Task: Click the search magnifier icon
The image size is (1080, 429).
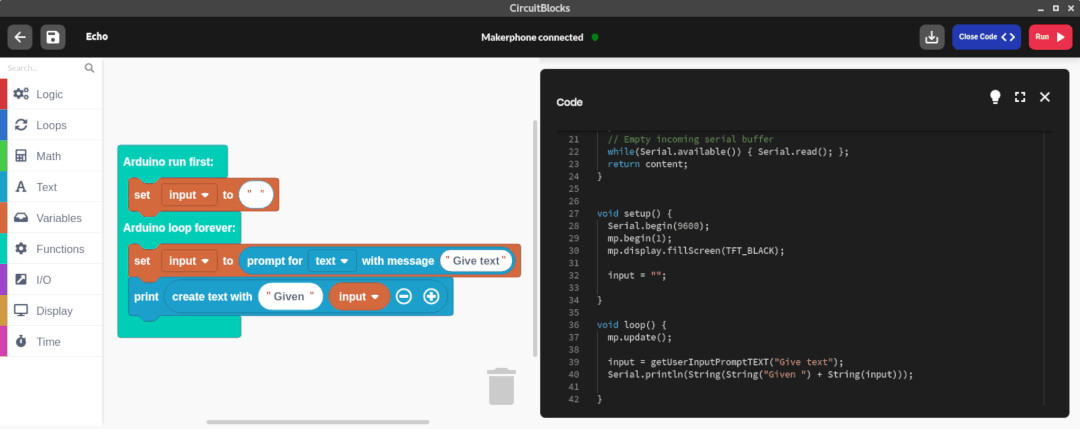Action: tap(90, 67)
